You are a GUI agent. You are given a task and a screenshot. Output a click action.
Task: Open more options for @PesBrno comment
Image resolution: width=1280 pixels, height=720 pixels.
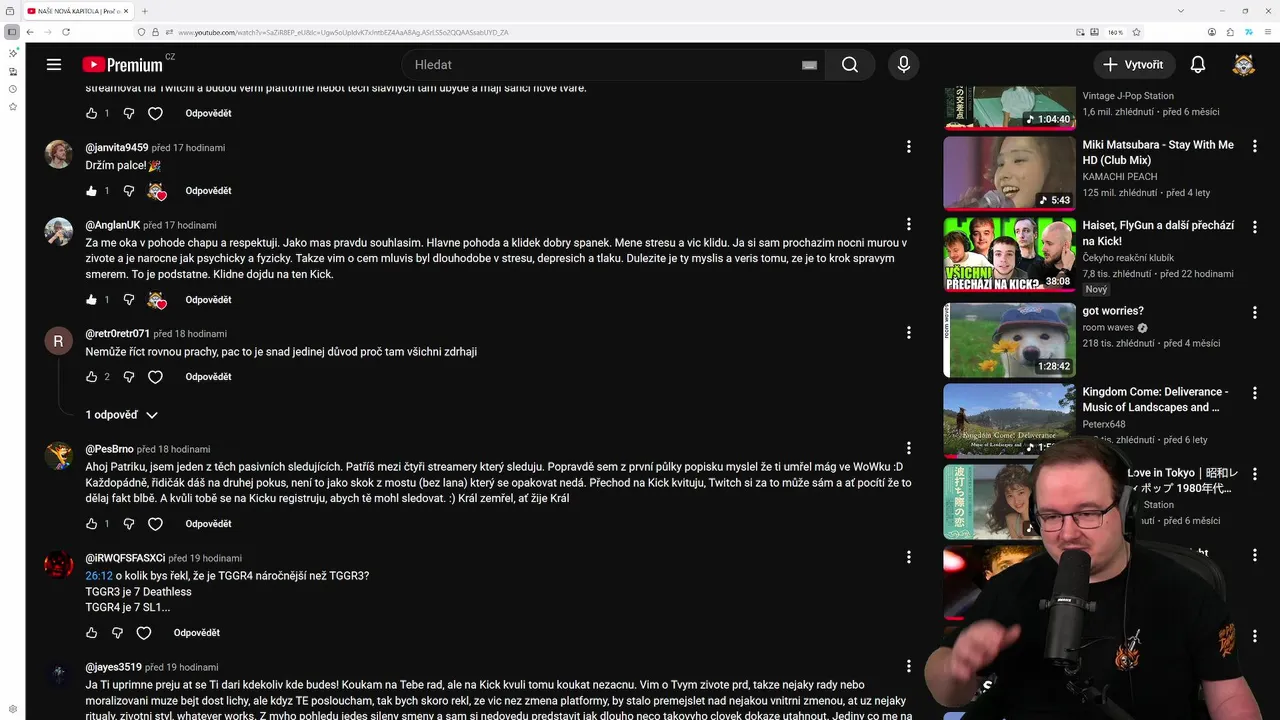coord(909,448)
